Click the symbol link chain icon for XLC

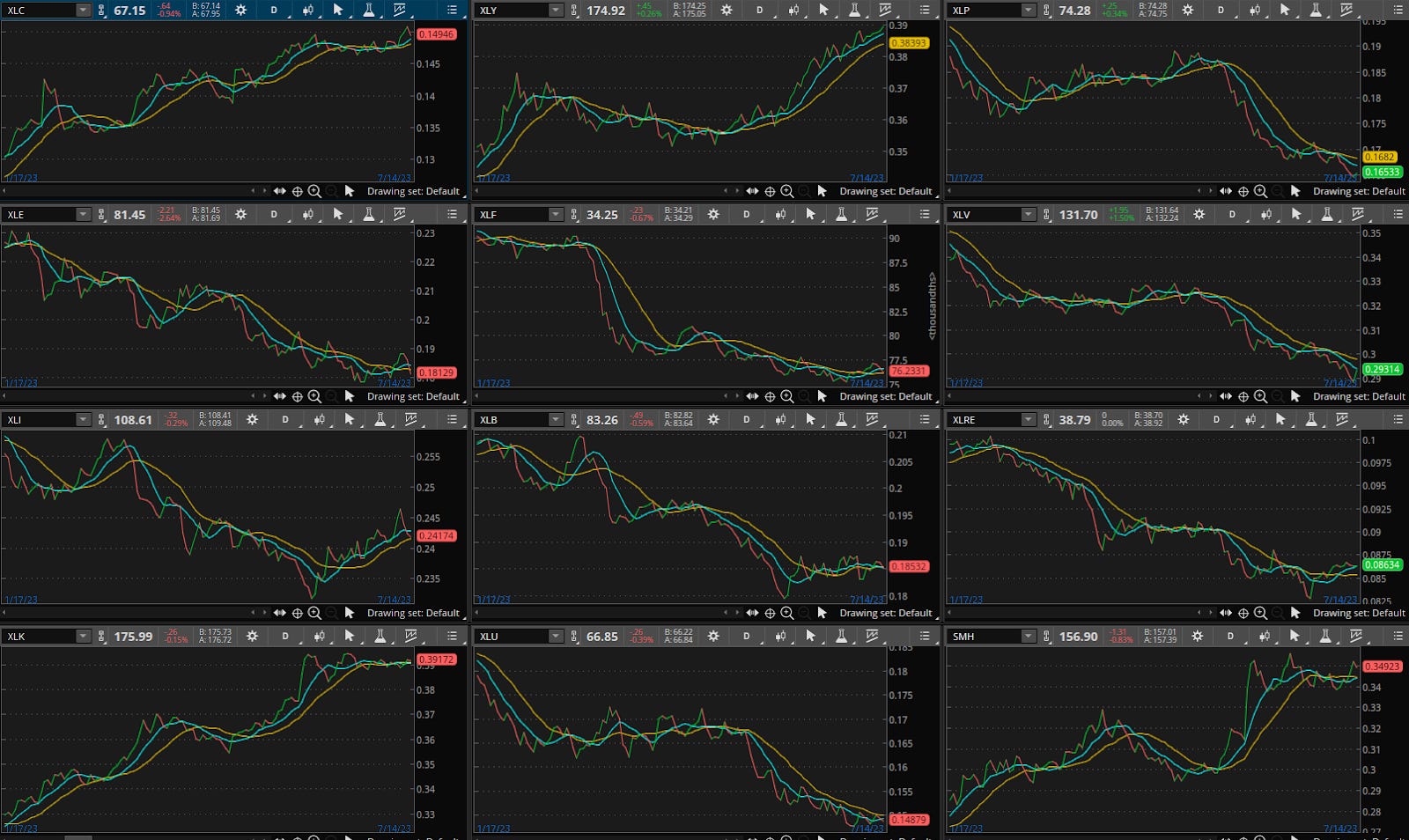click(102, 11)
